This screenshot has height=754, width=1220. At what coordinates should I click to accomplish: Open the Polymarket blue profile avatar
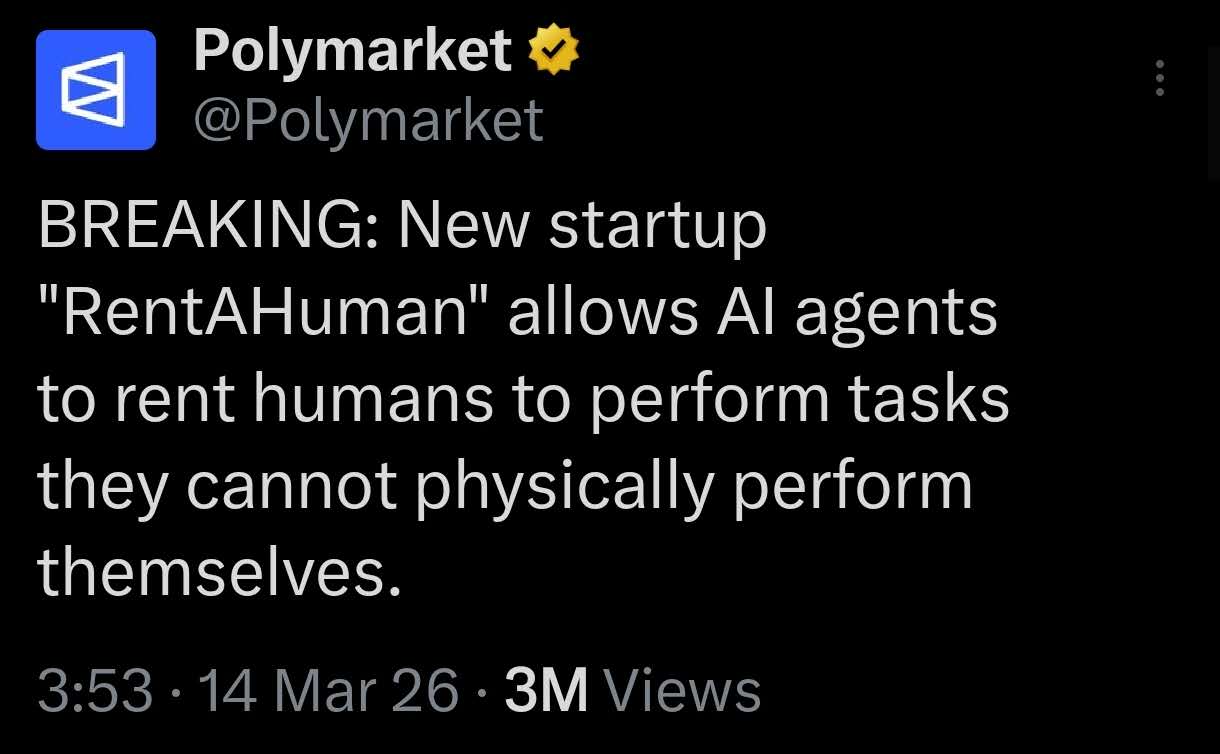(x=96, y=90)
